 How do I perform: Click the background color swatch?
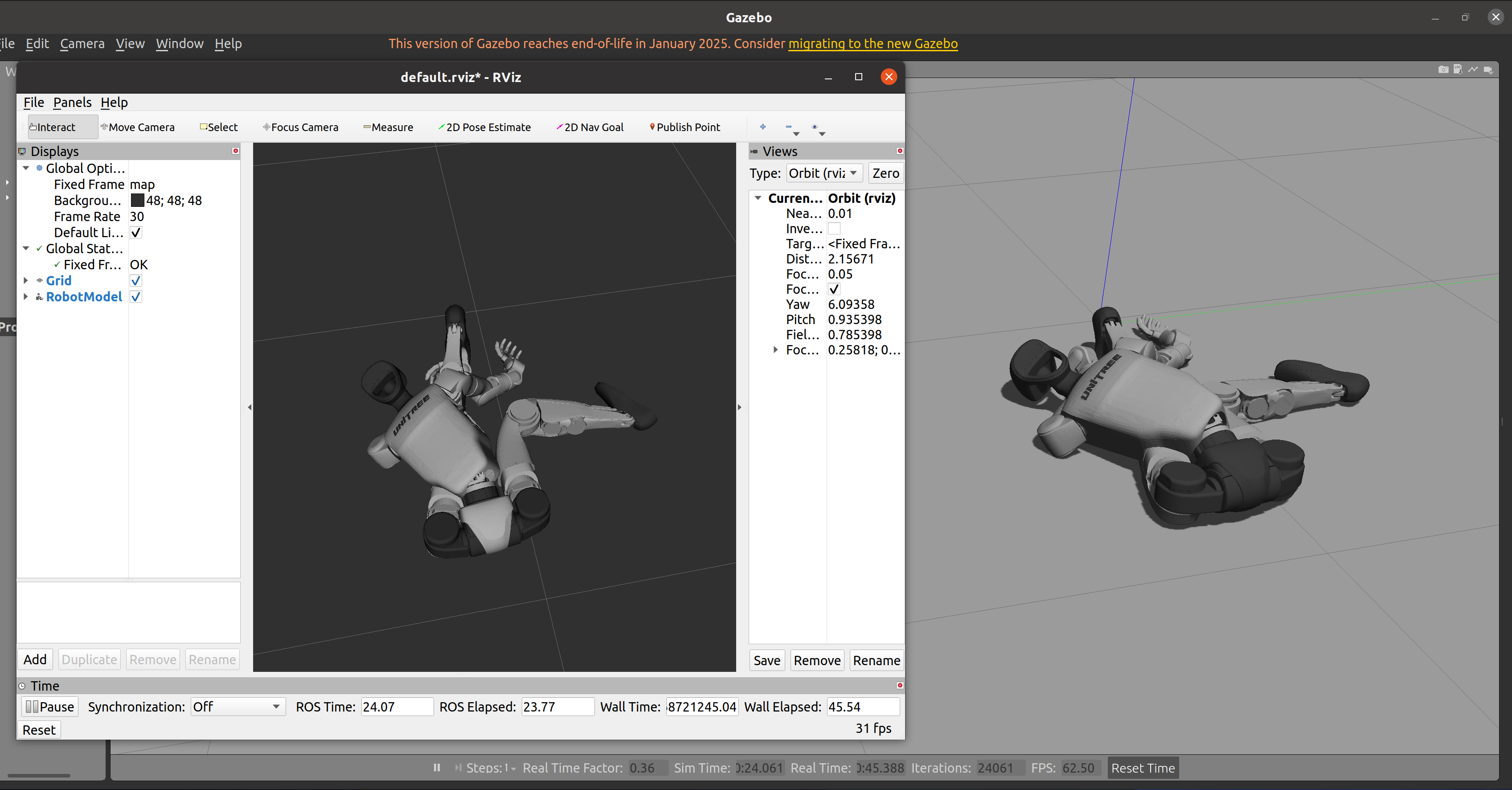click(x=137, y=200)
